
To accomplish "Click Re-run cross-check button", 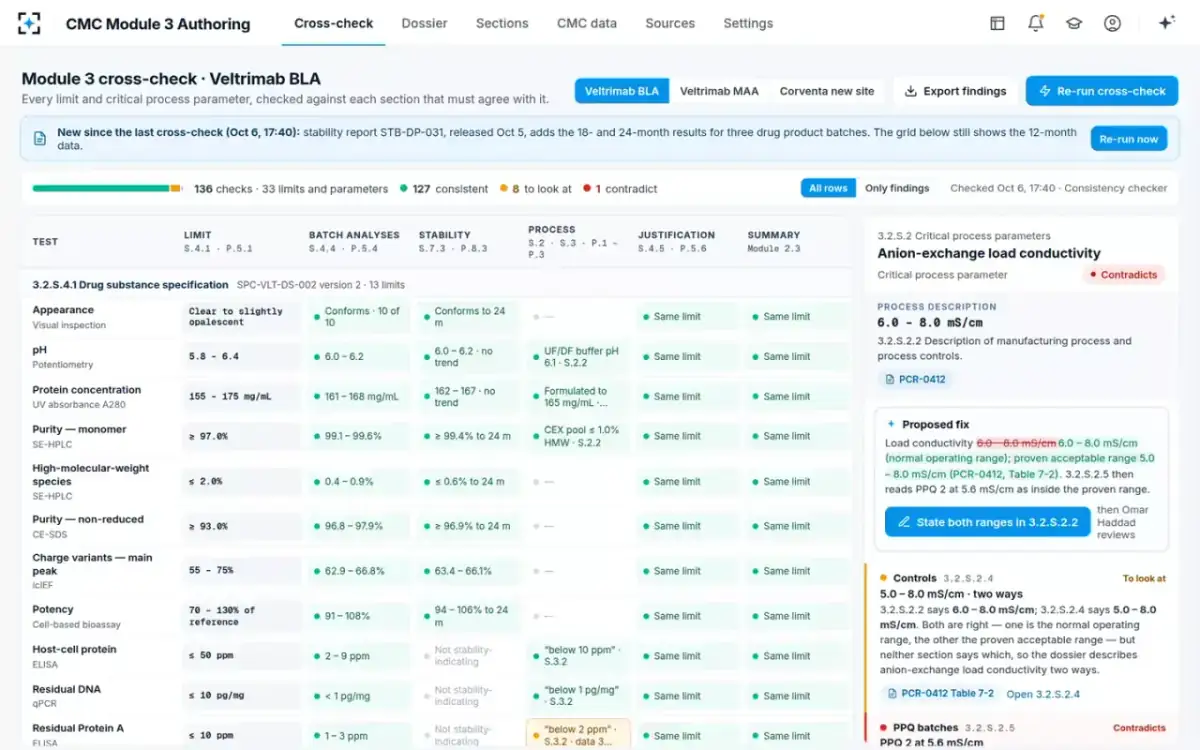I will pos(1102,91).
